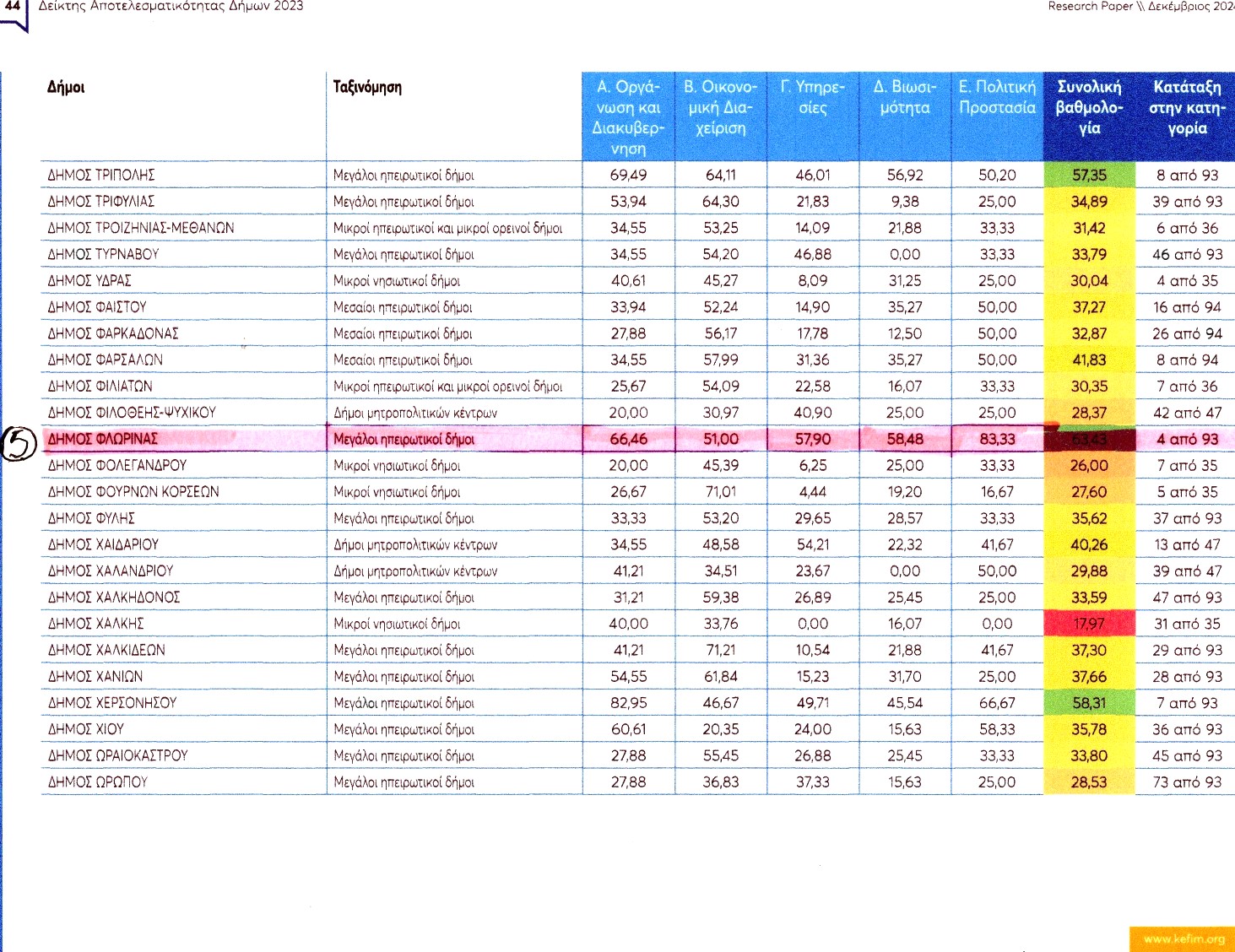Viewport: 1235px width, 952px height.
Task: Click the ΦΛΩΡΙΝΑΣ ranking 4 από 93
Action: 1187,439
